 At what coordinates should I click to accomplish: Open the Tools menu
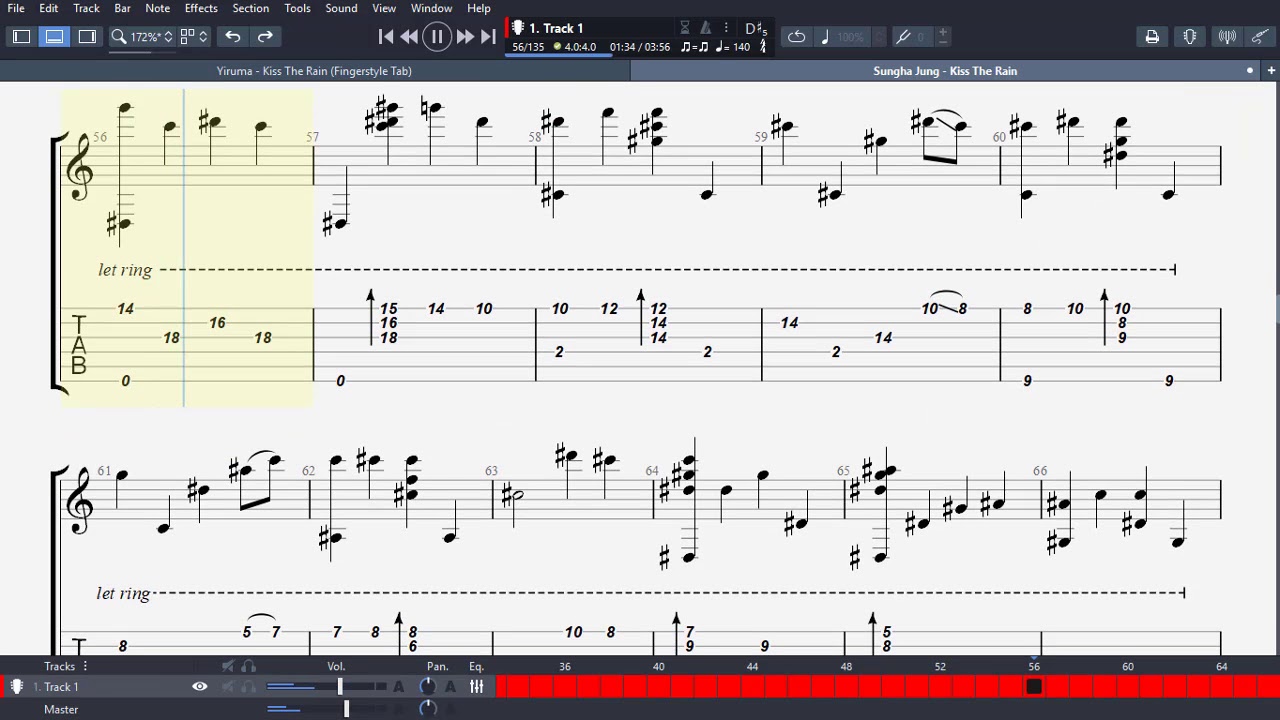(x=297, y=8)
